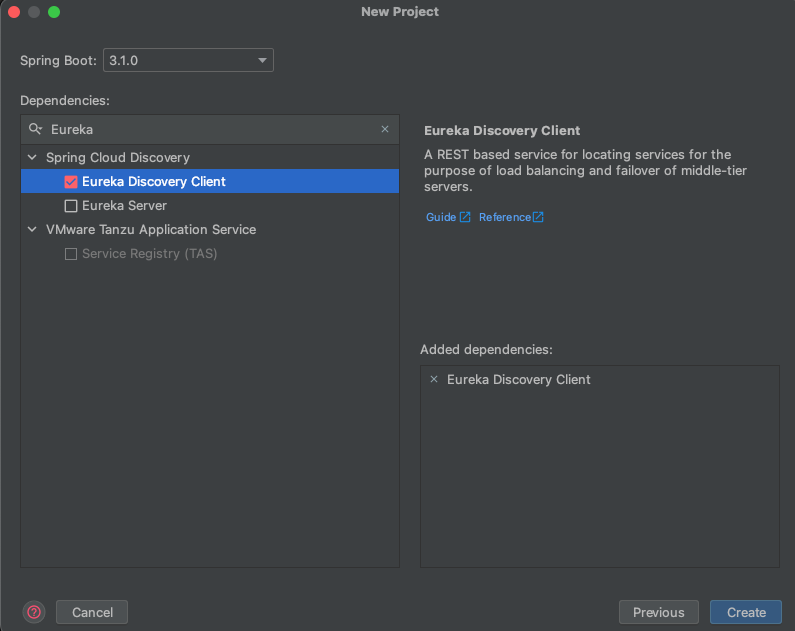Open the Spring Boot version dropdown

[188, 60]
